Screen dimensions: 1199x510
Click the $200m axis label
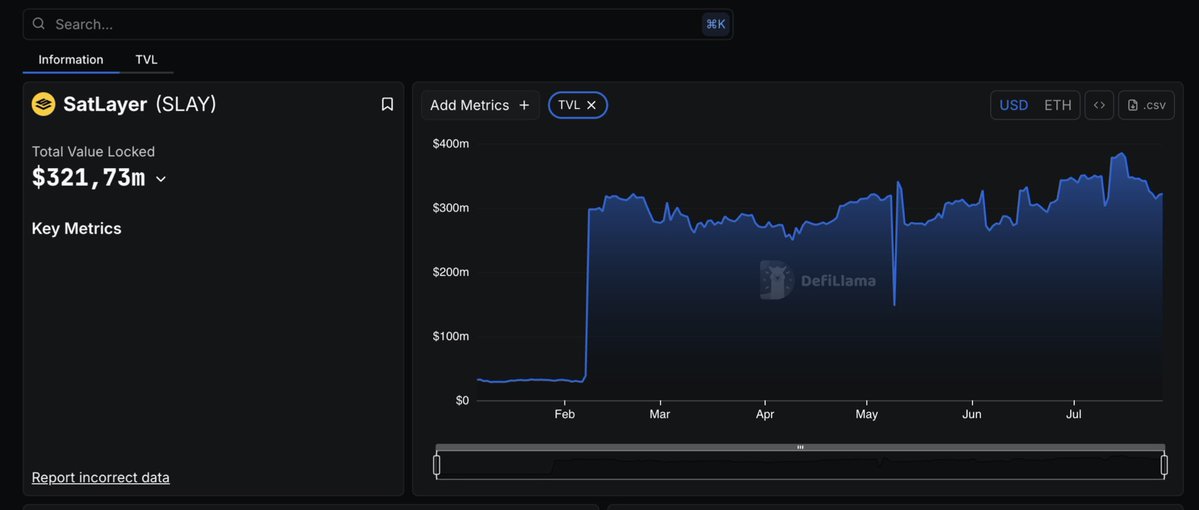[450, 272]
